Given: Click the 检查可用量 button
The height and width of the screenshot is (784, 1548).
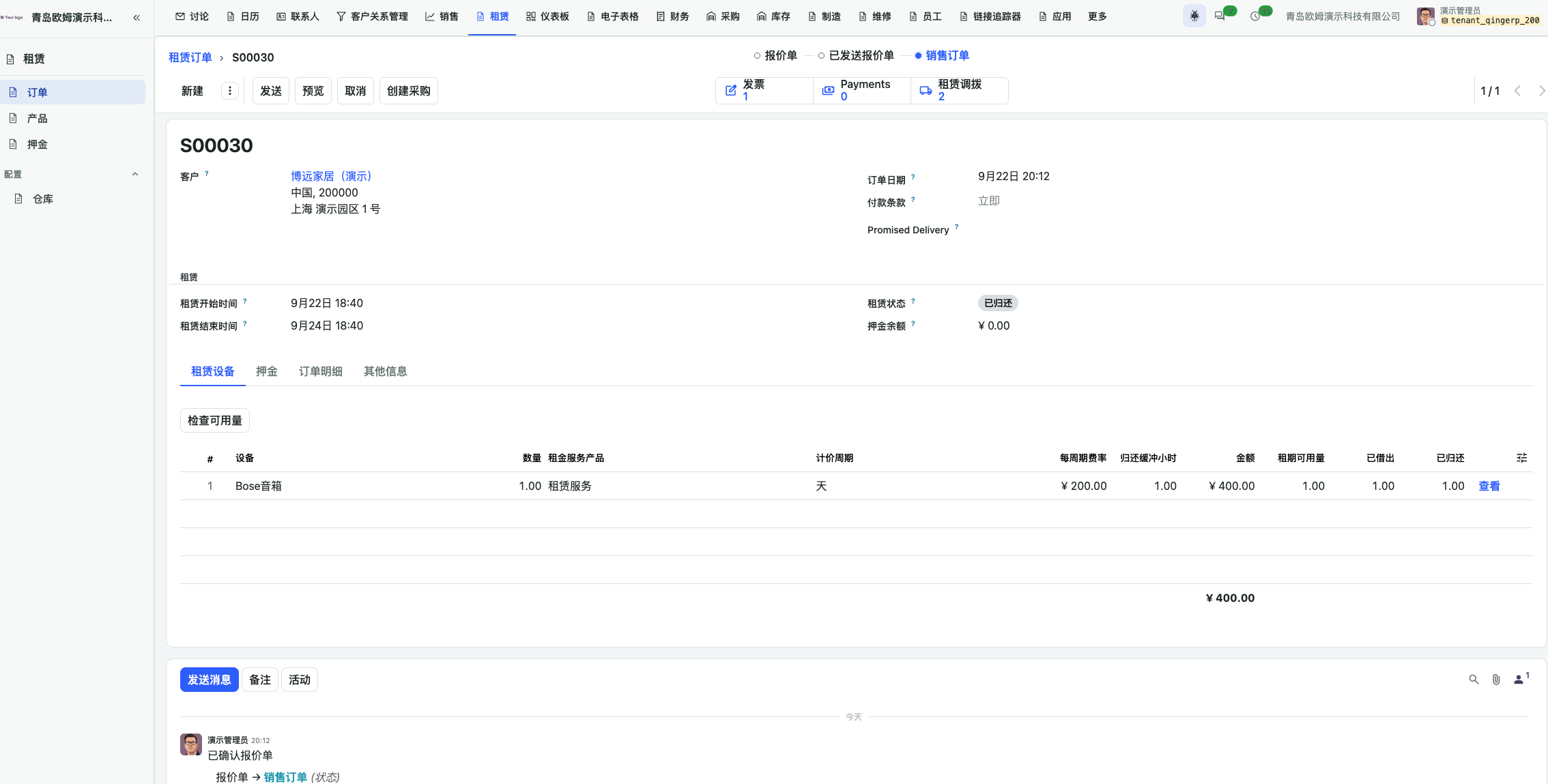Looking at the screenshot, I should click(214, 420).
